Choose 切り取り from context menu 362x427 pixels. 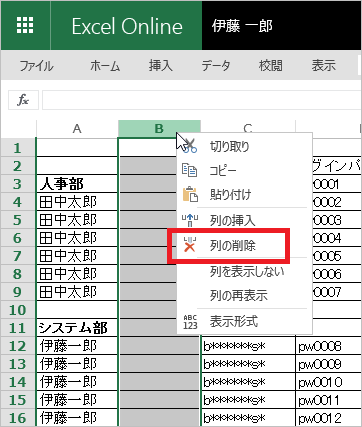pos(230,146)
